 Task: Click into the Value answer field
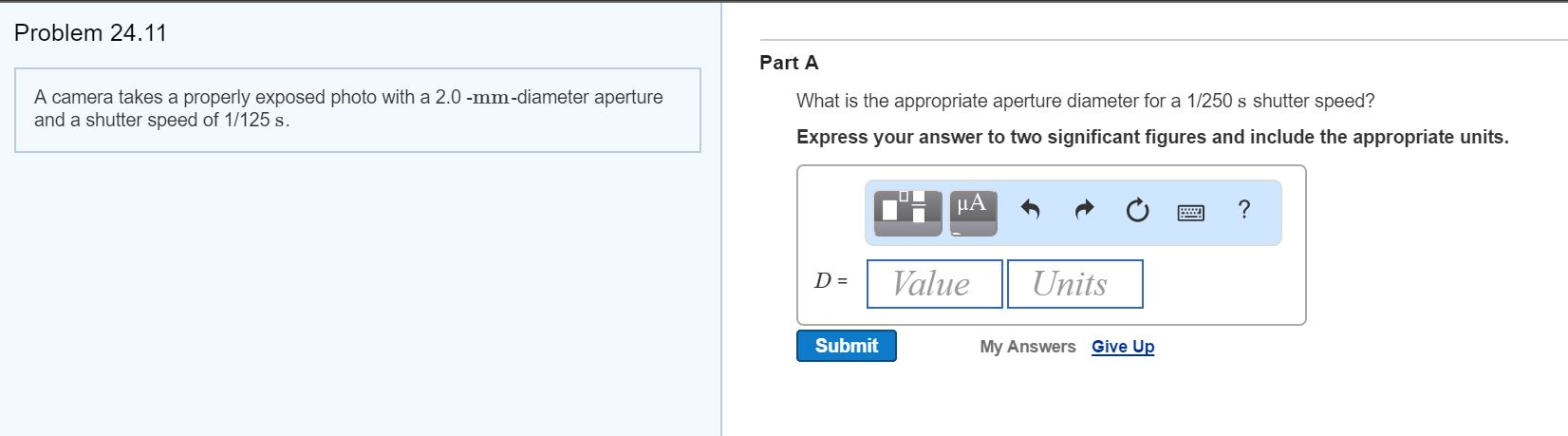(x=934, y=284)
